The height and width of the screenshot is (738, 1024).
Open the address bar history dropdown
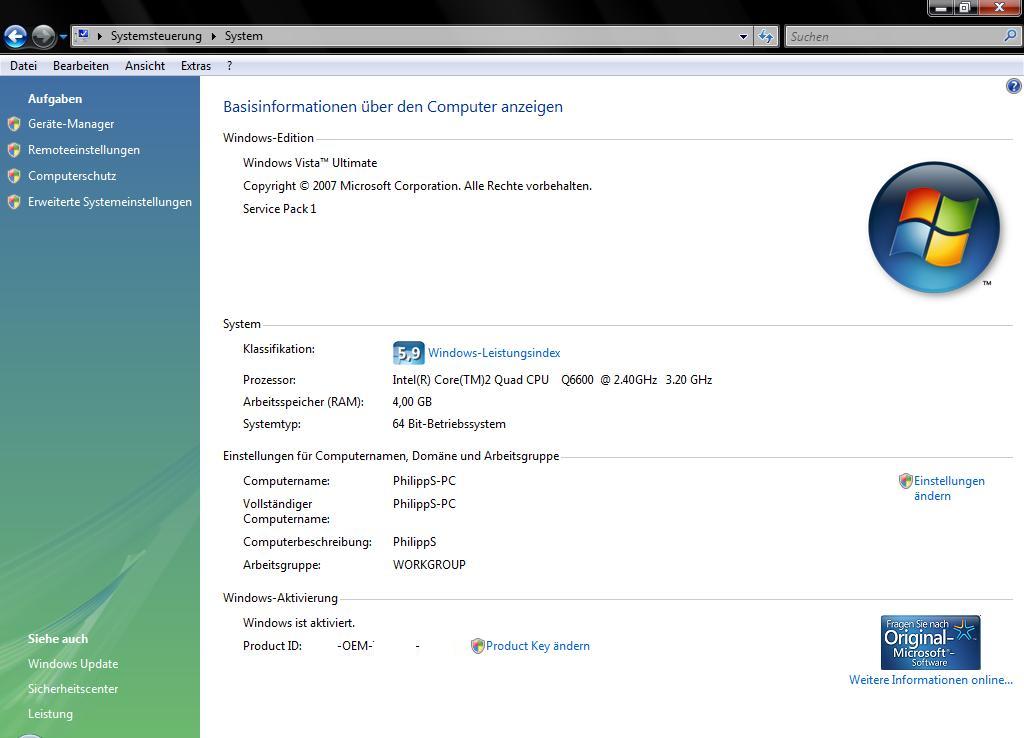click(x=743, y=37)
